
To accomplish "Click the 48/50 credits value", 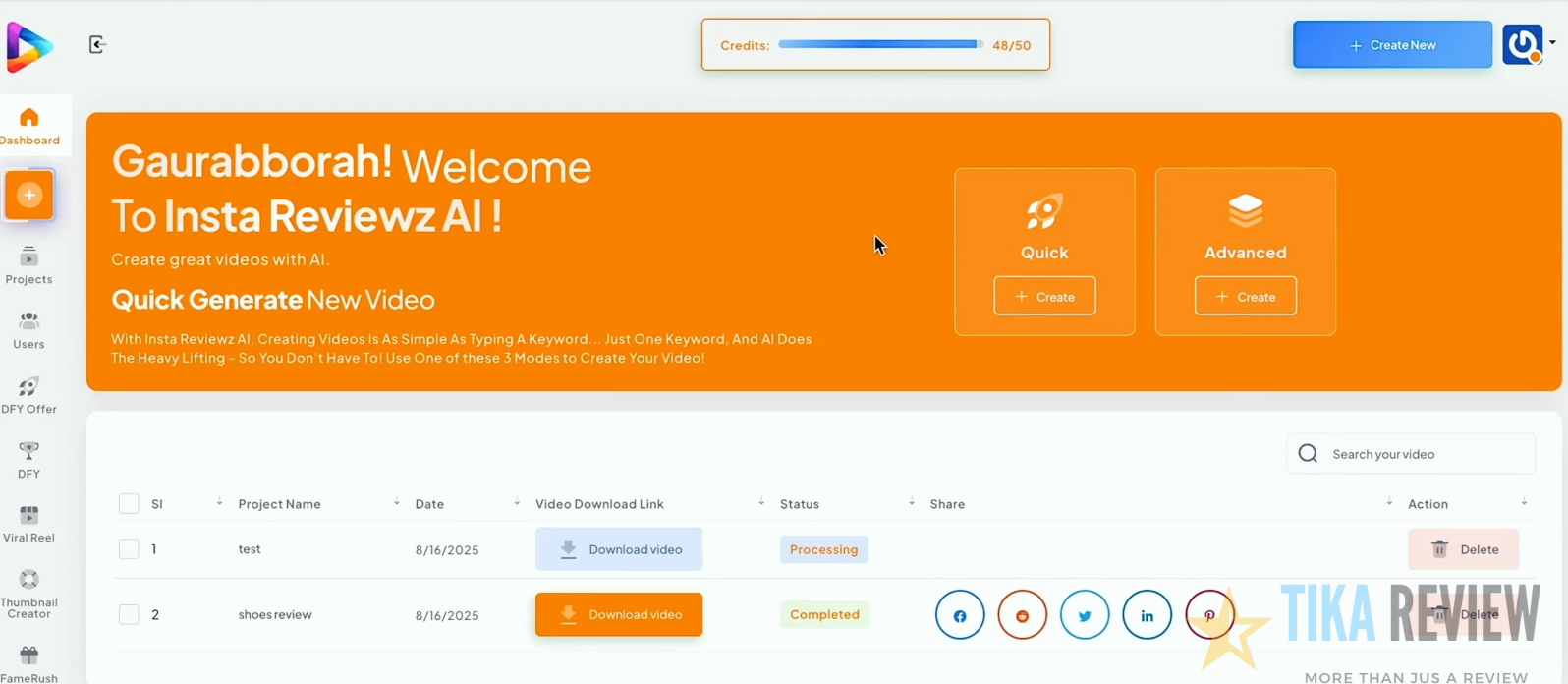I will (1012, 45).
